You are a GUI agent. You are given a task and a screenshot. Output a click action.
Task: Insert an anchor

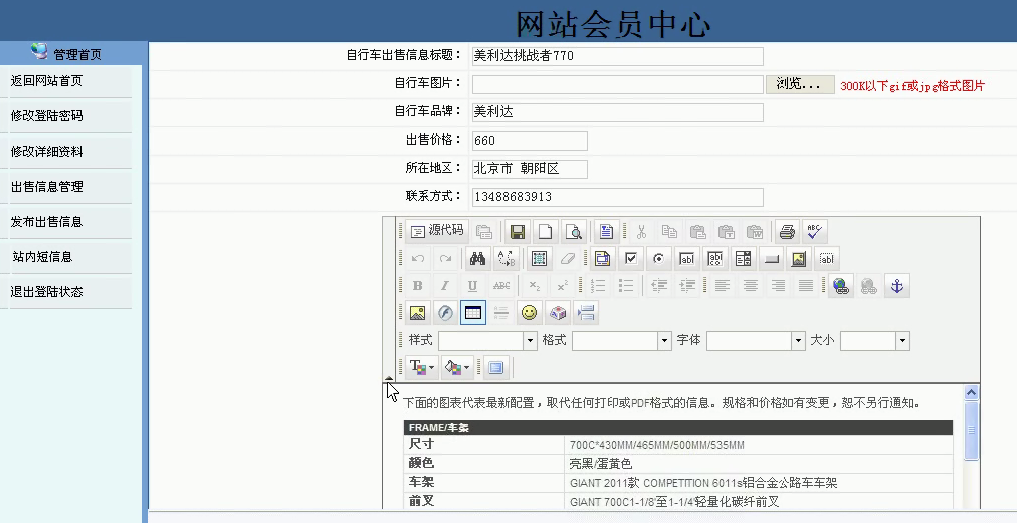(897, 286)
